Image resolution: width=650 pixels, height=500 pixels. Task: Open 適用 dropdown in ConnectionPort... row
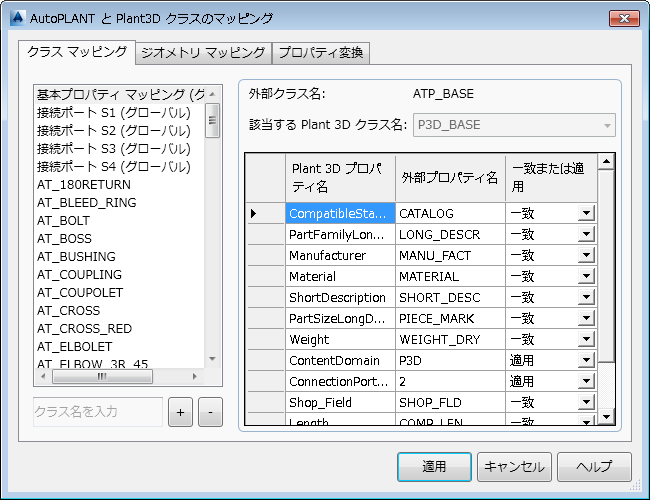click(x=586, y=381)
